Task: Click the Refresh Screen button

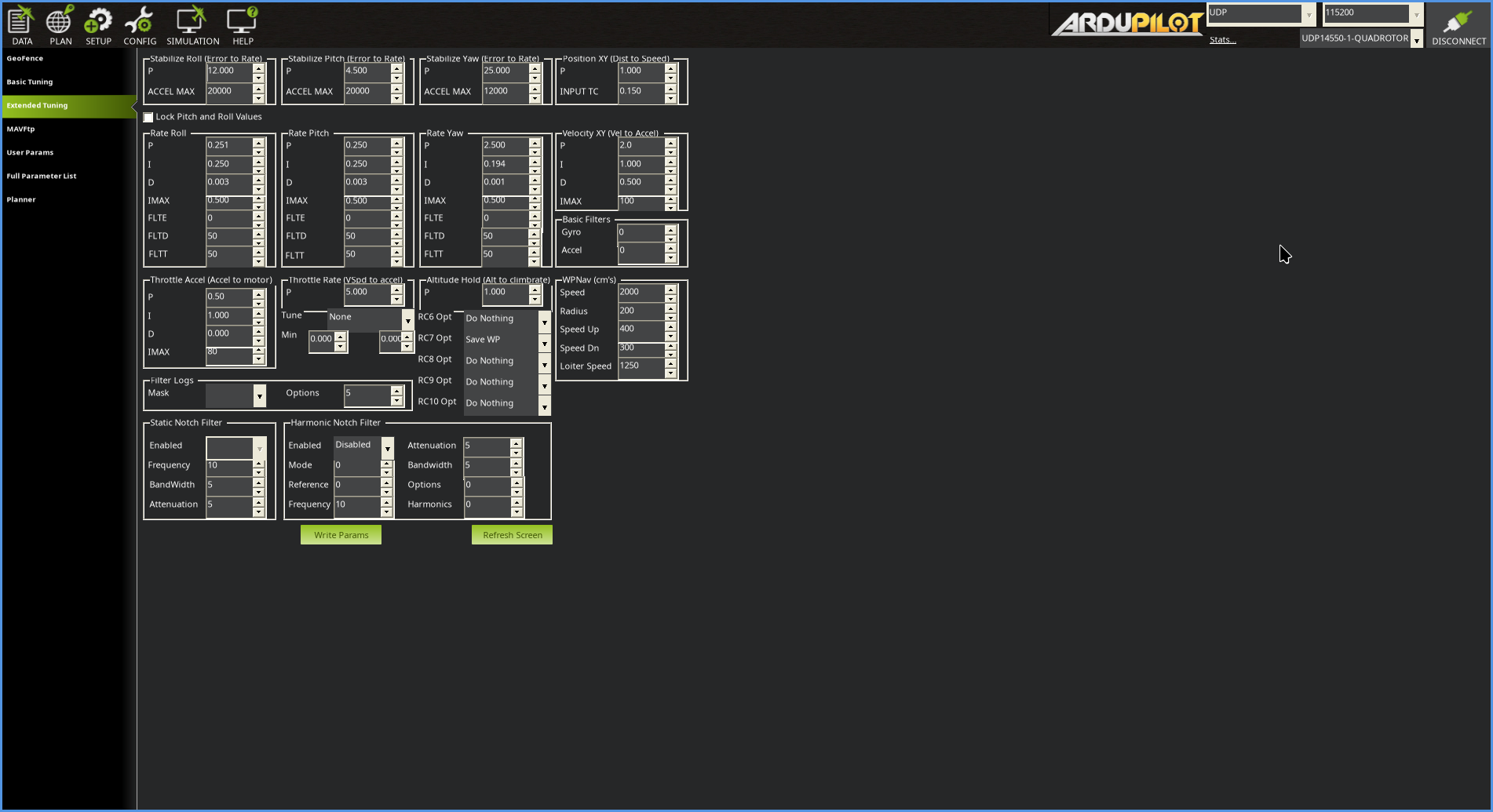Action: 511,534
